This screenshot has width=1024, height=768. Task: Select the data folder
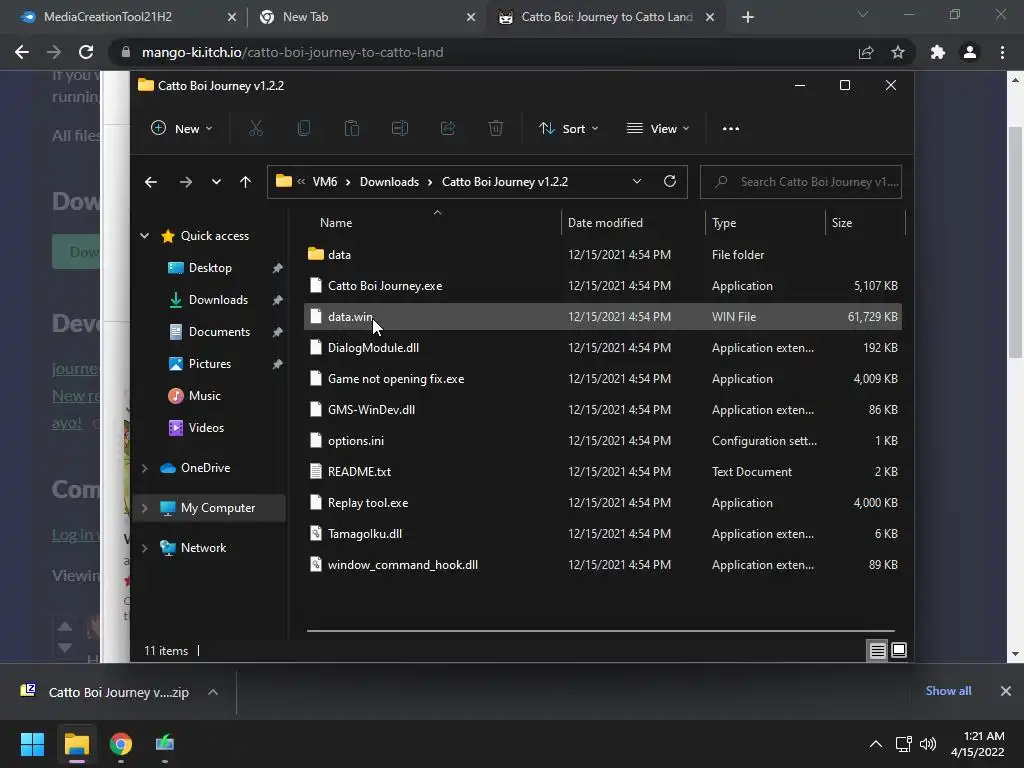coord(603,255)
